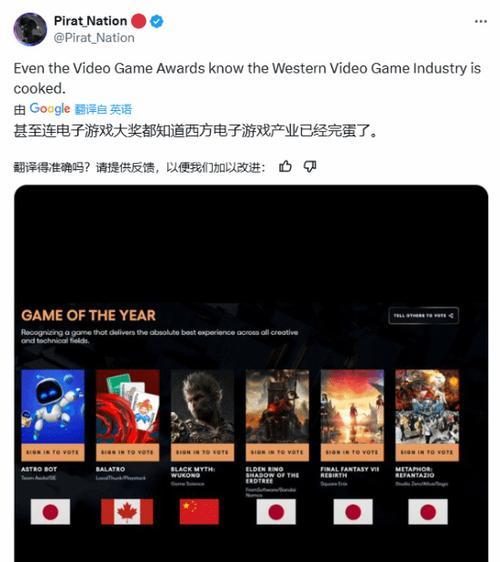Click the blue verified badge icon
Viewport: 500px width, 562px height.
tap(157, 22)
